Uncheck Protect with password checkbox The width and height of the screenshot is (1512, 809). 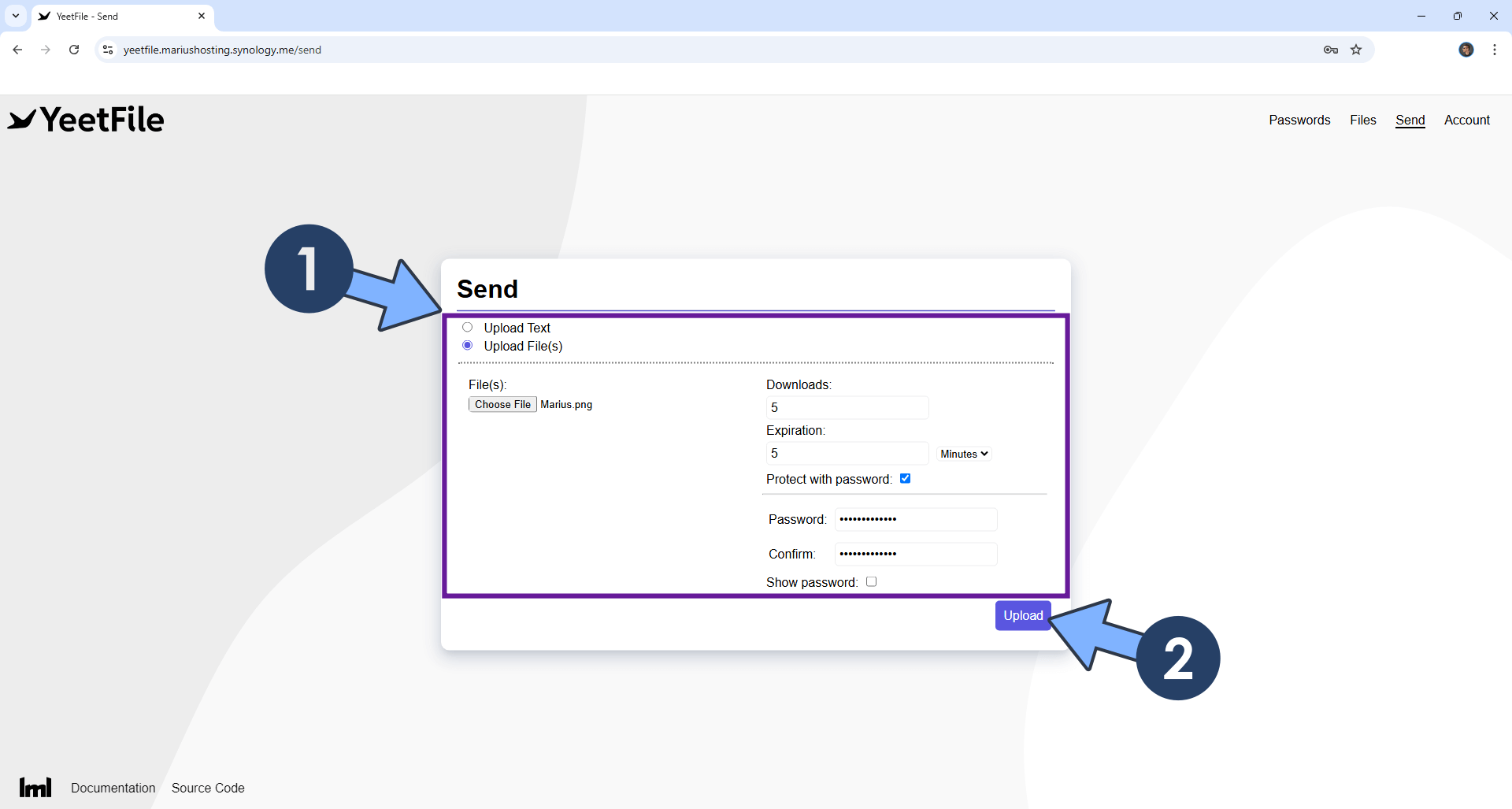(906, 478)
